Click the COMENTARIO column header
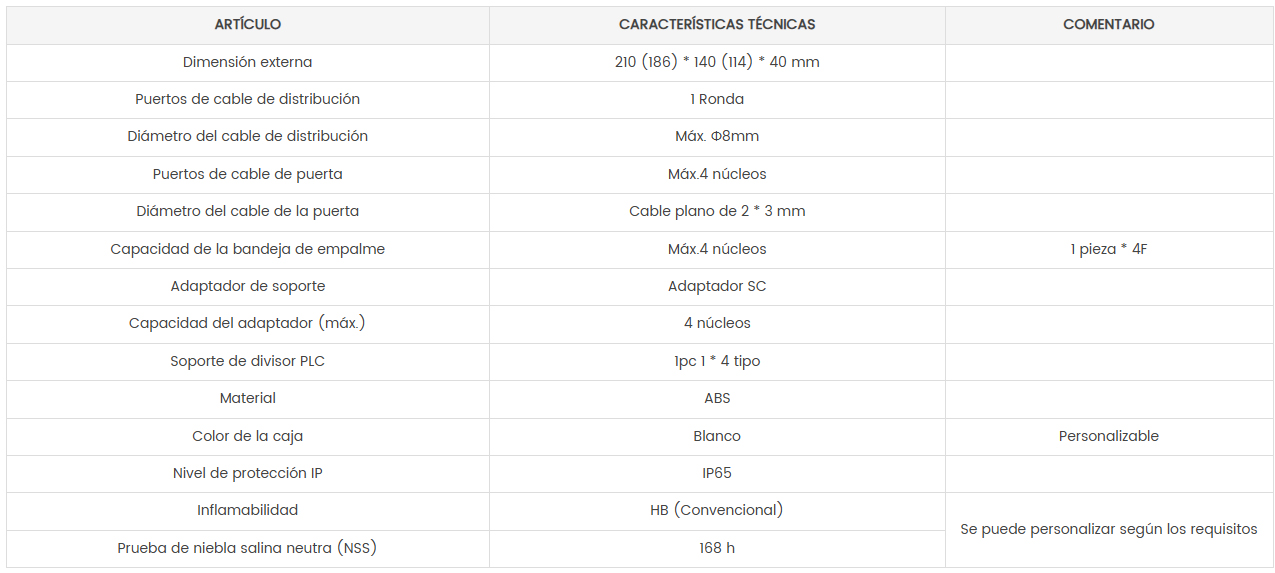Screen dimensions: 1275x573 [1108, 24]
